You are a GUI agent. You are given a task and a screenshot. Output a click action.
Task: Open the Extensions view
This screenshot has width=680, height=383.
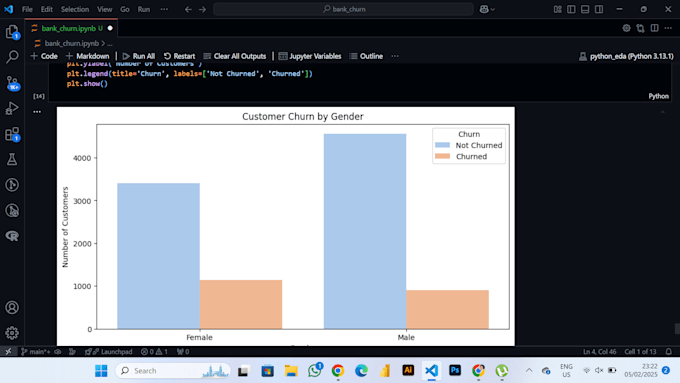[12, 134]
